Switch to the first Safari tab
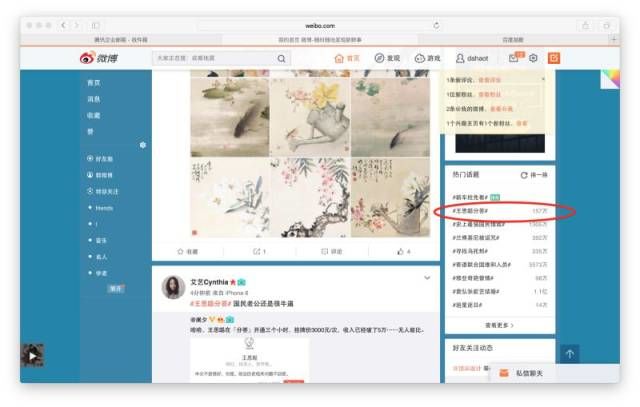Image resolution: width=640 pixels, height=407 pixels. [121, 40]
